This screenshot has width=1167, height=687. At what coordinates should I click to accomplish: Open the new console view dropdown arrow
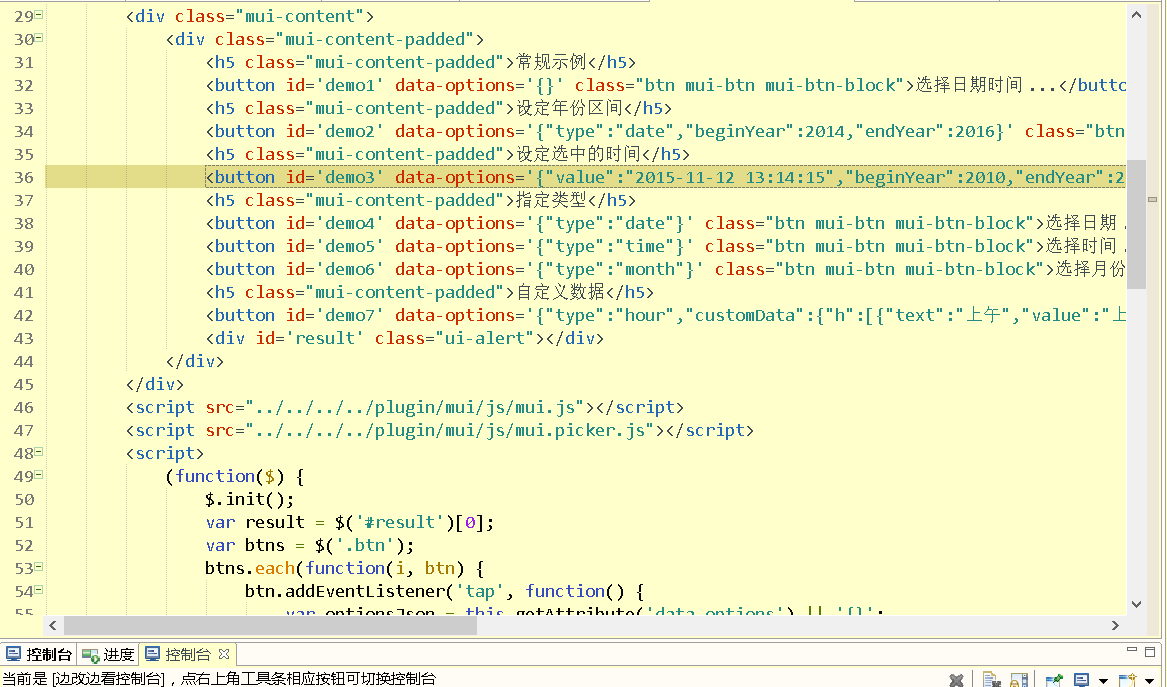point(1149,680)
